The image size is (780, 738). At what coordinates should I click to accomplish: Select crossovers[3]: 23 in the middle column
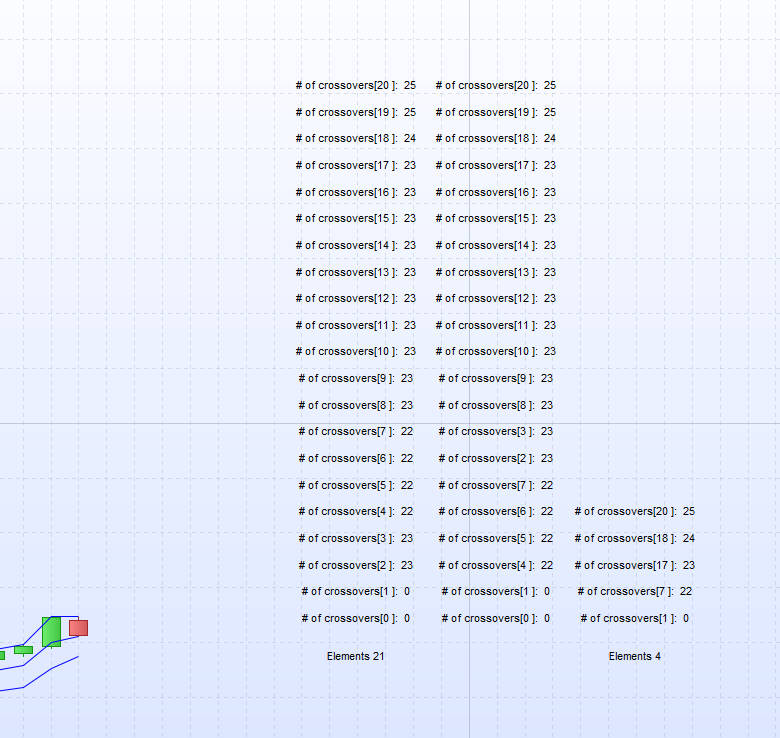pyautogui.click(x=495, y=432)
